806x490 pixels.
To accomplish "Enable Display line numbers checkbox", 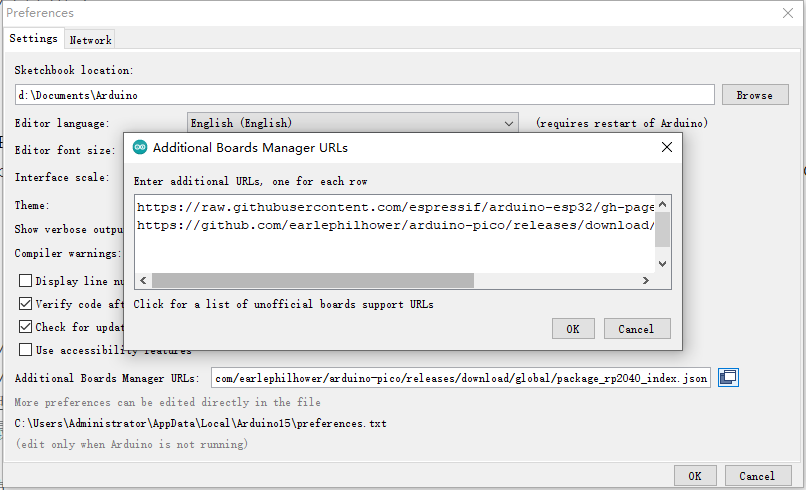I will 25,281.
